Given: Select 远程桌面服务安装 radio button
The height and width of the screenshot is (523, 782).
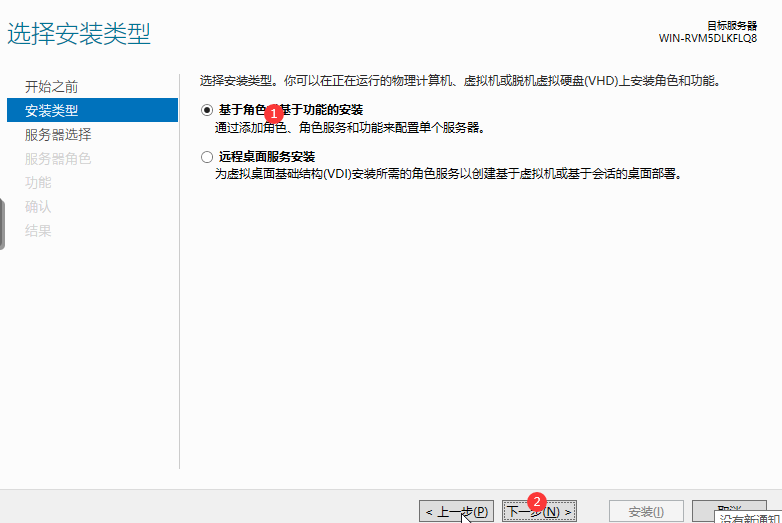Looking at the screenshot, I should (207, 157).
